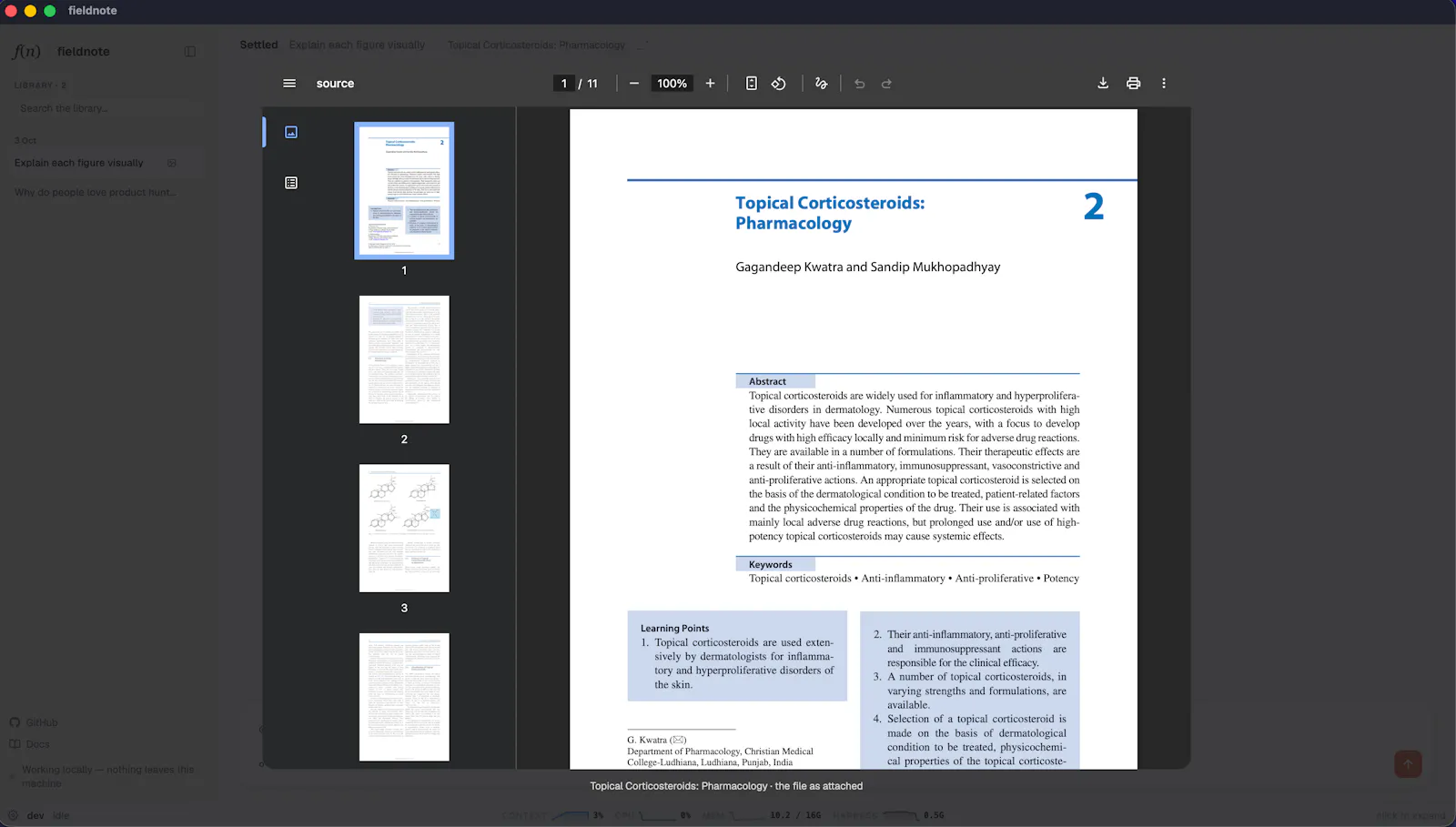Focus the Search the library field

pyautogui.click(x=107, y=108)
